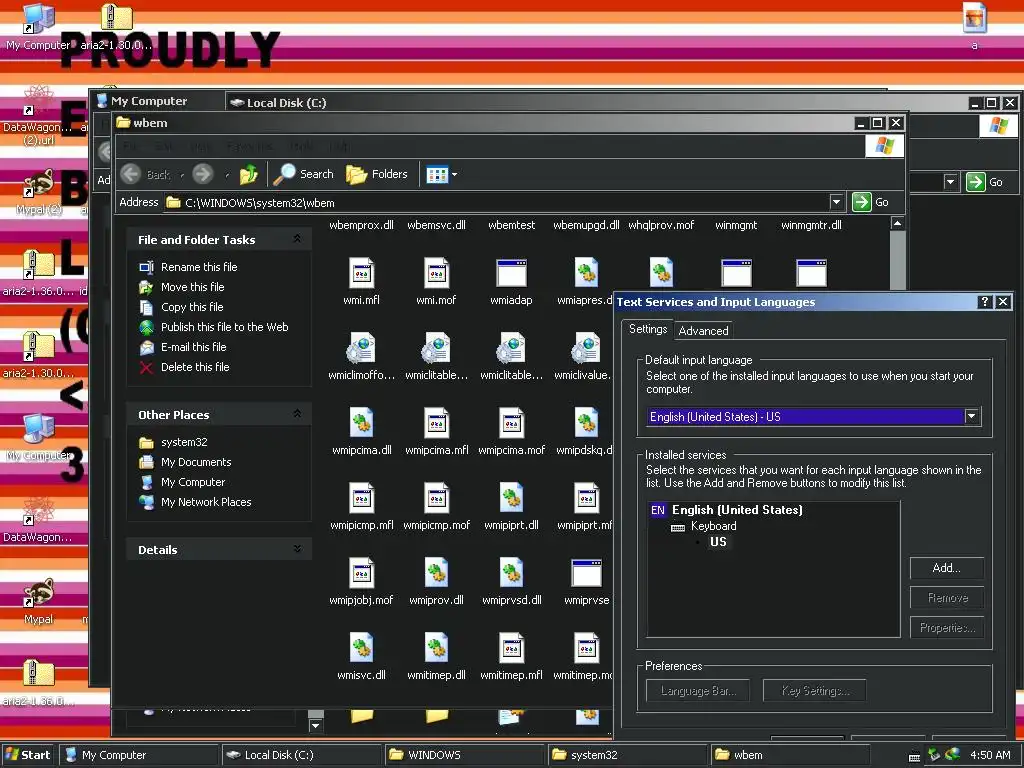Image resolution: width=1024 pixels, height=768 pixels.
Task: Select the wmitimep.dll file icon
Action: pos(436,648)
